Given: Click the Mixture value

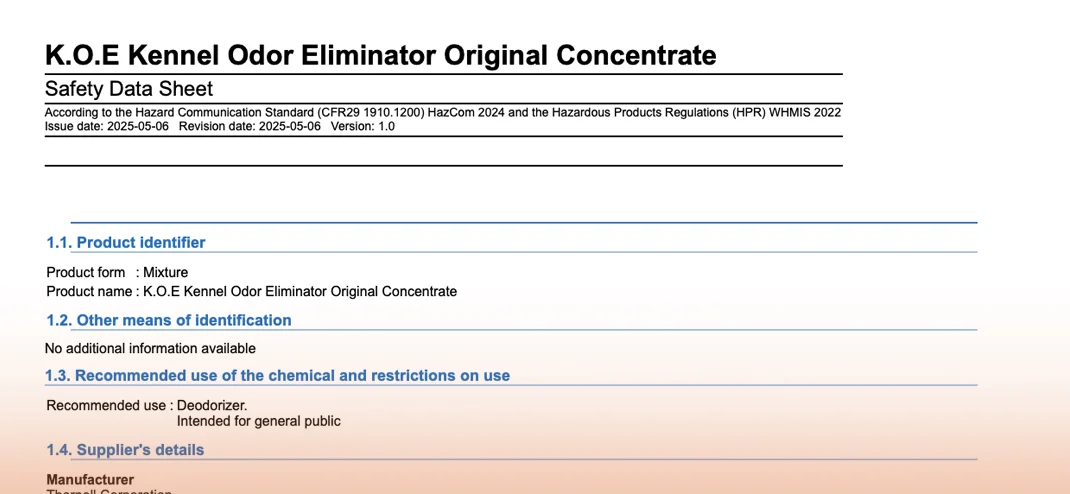Looking at the screenshot, I should 165,272.
